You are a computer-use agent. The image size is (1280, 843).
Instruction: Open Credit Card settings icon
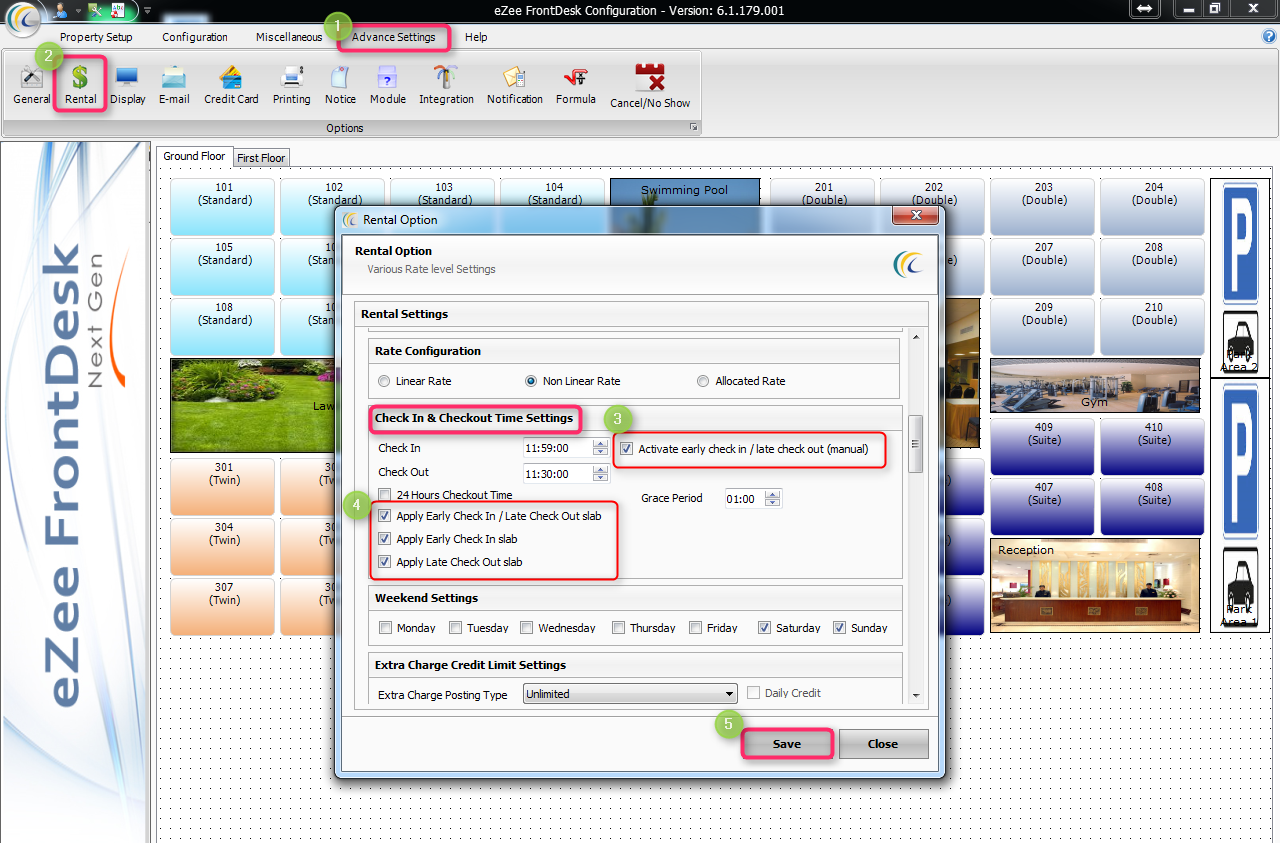pos(231,85)
